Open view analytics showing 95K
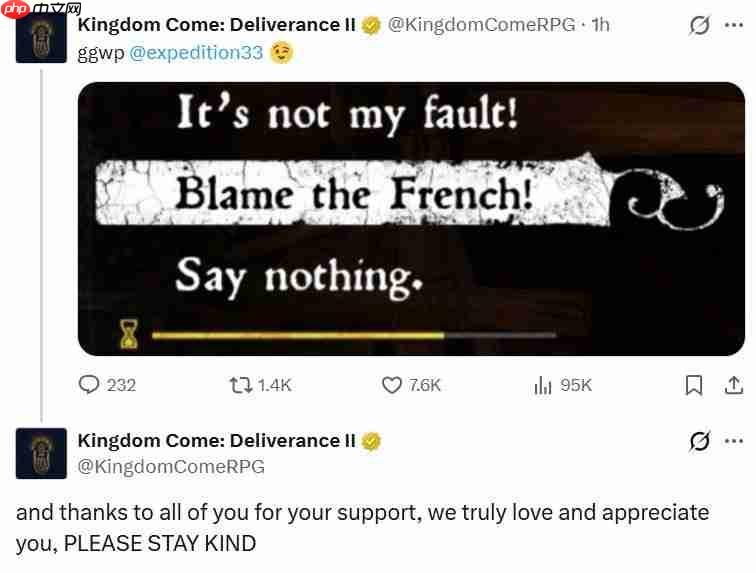Screen dimensions: 756x573 [x=544, y=385]
